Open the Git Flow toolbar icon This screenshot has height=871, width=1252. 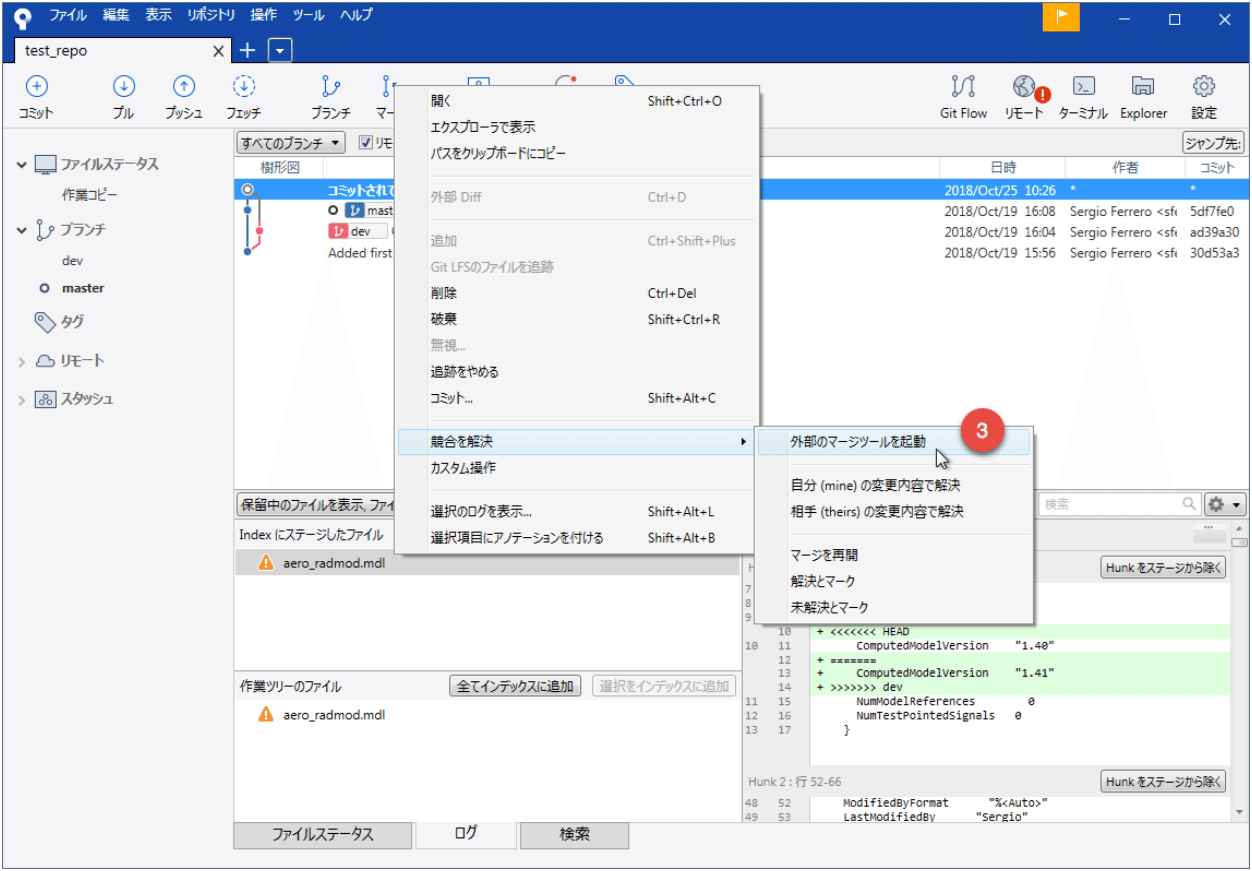(x=963, y=87)
